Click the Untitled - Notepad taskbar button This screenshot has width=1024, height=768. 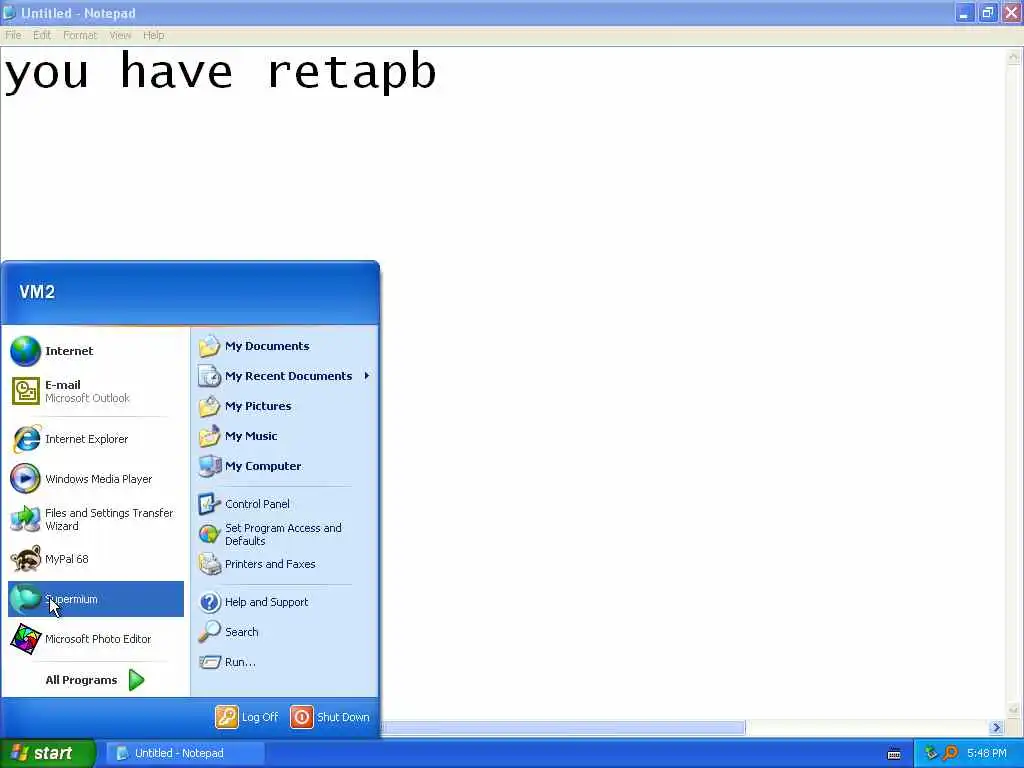click(x=185, y=753)
